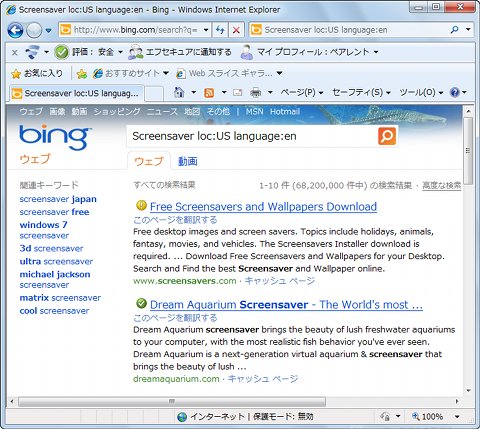The image size is (480, 429).
Task: Open a new blank browser tab
Action: coord(154,93)
